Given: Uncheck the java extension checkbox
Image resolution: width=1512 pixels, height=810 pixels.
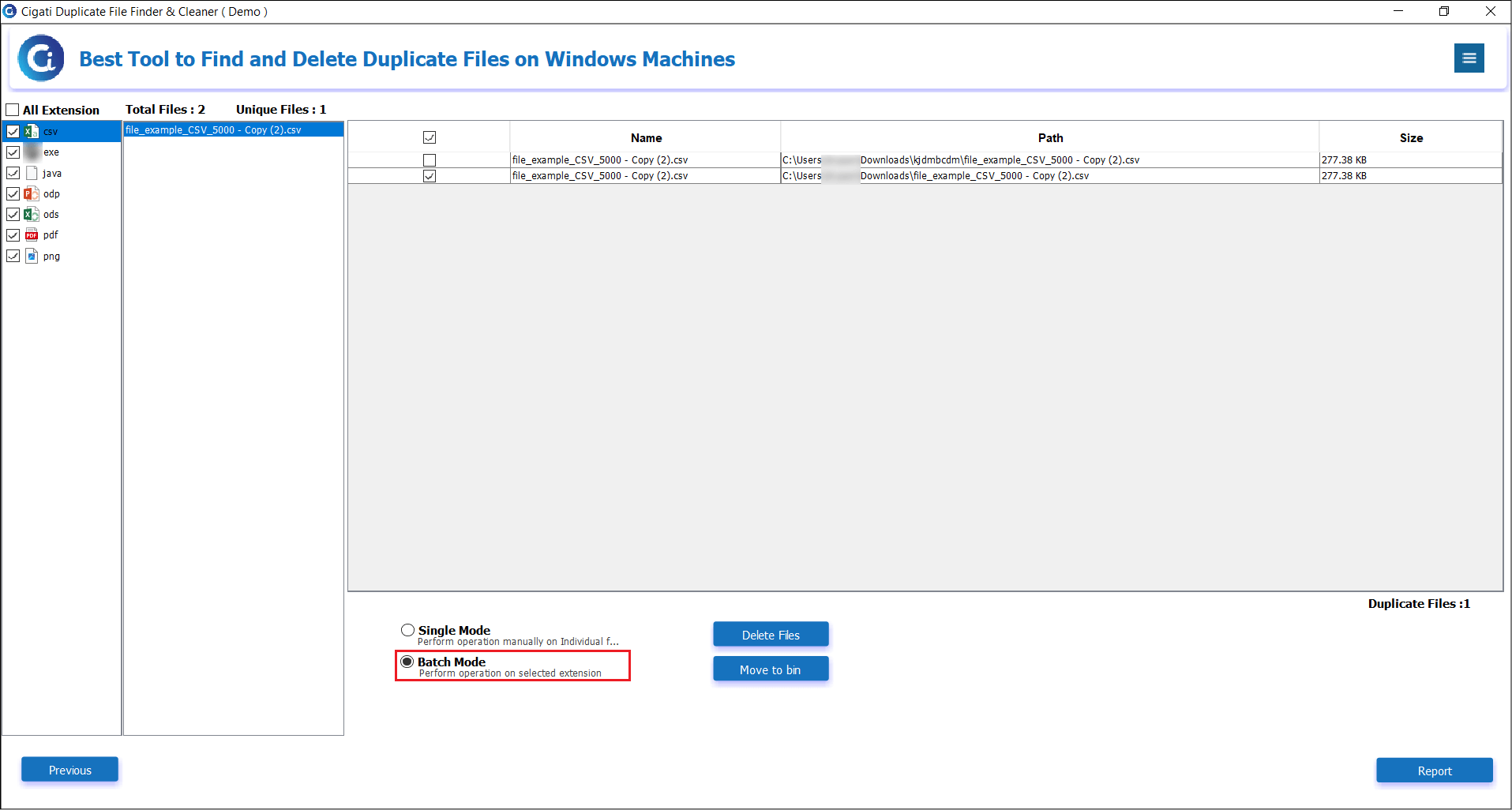Looking at the screenshot, I should coord(13,173).
